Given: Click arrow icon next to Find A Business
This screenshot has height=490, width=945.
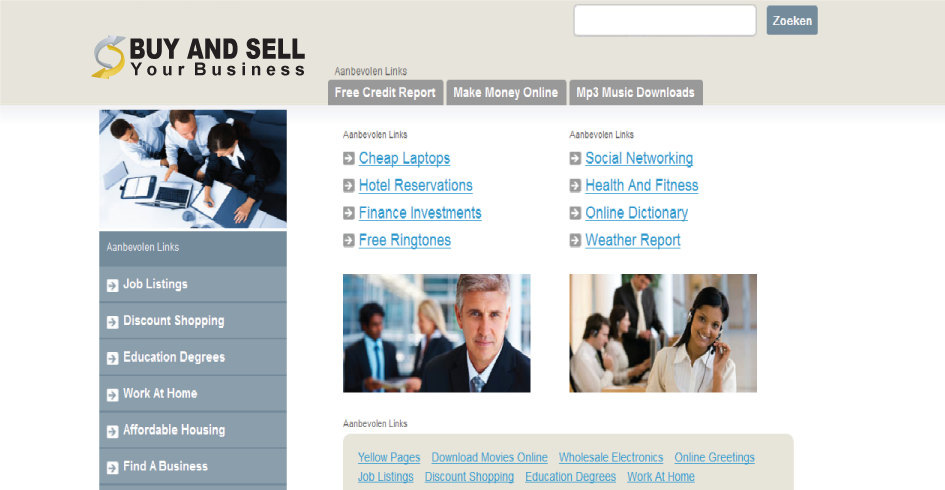Looking at the screenshot, I should [x=113, y=468].
